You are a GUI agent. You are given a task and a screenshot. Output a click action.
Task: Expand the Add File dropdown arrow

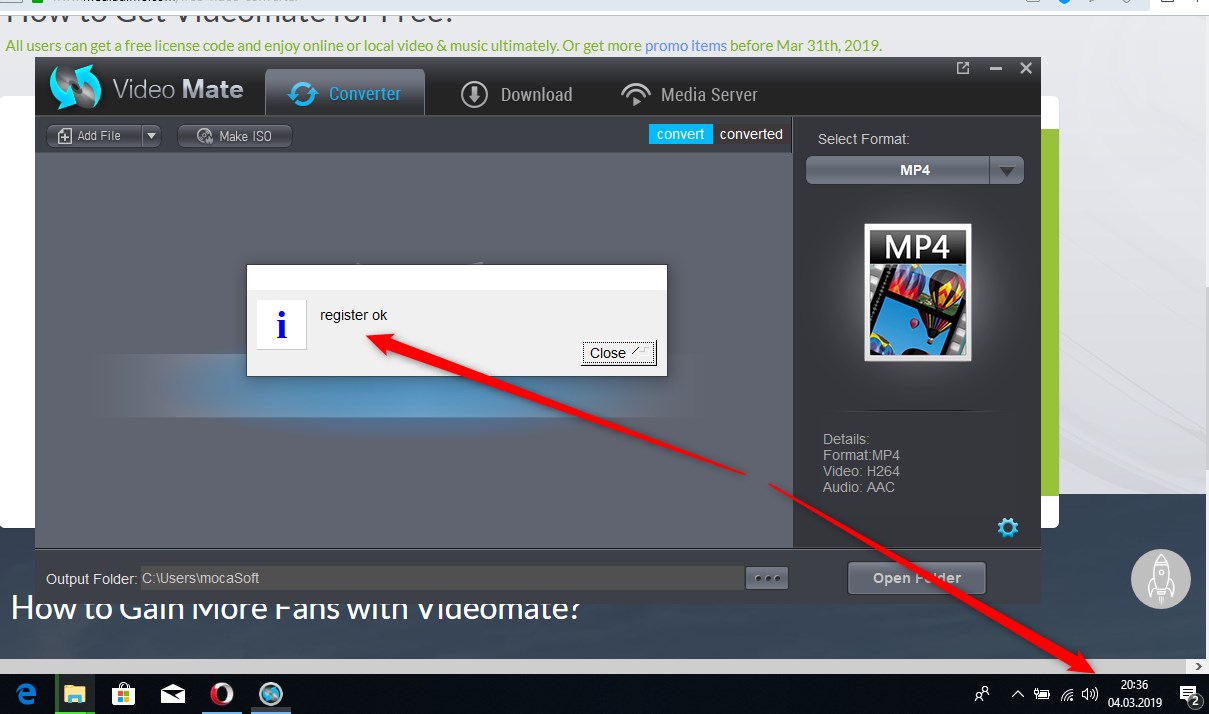[x=151, y=135]
